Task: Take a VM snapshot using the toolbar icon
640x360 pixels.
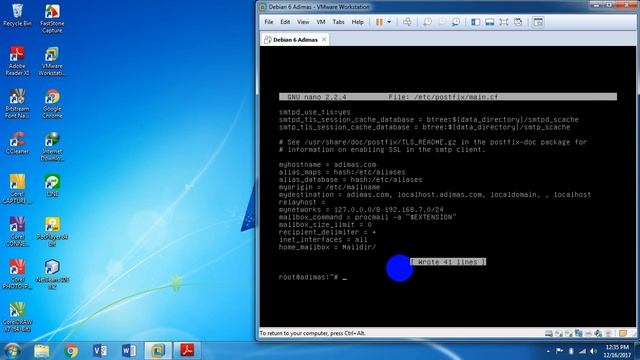Action: pyautogui.click(x=427, y=22)
